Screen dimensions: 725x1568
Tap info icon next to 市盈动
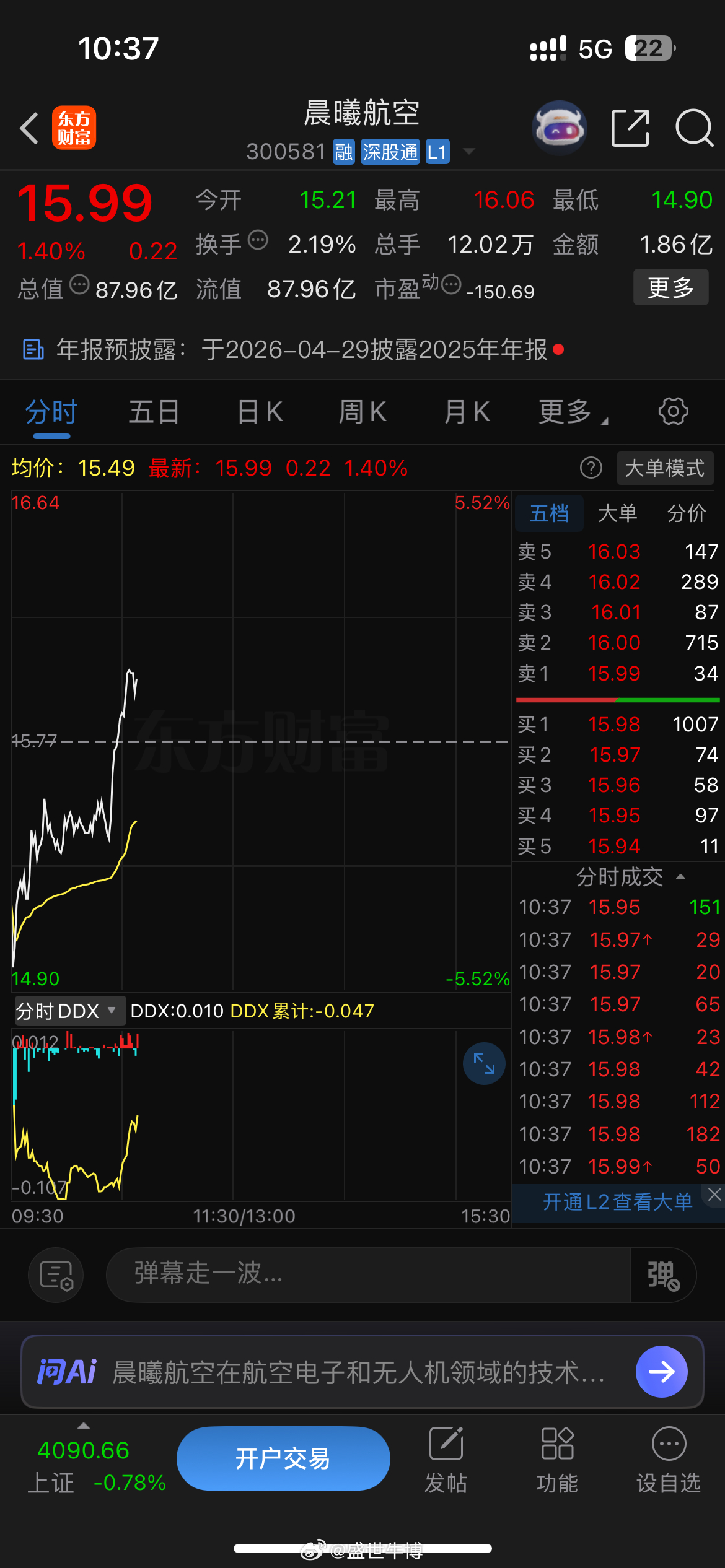[x=451, y=284]
